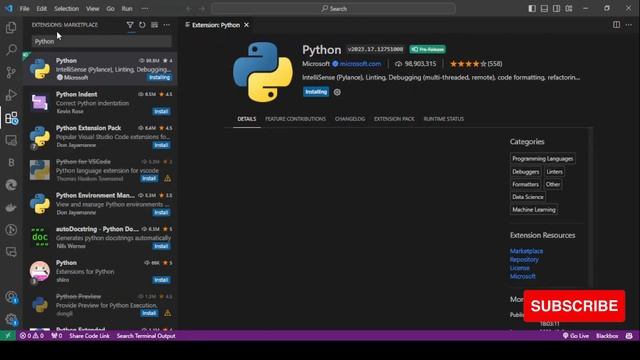Select the Data Science category tag
This screenshot has width=640, height=360.
[527, 197]
